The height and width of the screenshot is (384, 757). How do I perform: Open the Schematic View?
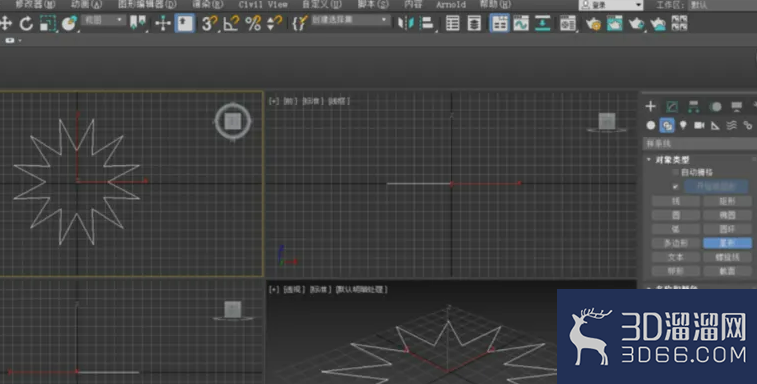(x=543, y=23)
